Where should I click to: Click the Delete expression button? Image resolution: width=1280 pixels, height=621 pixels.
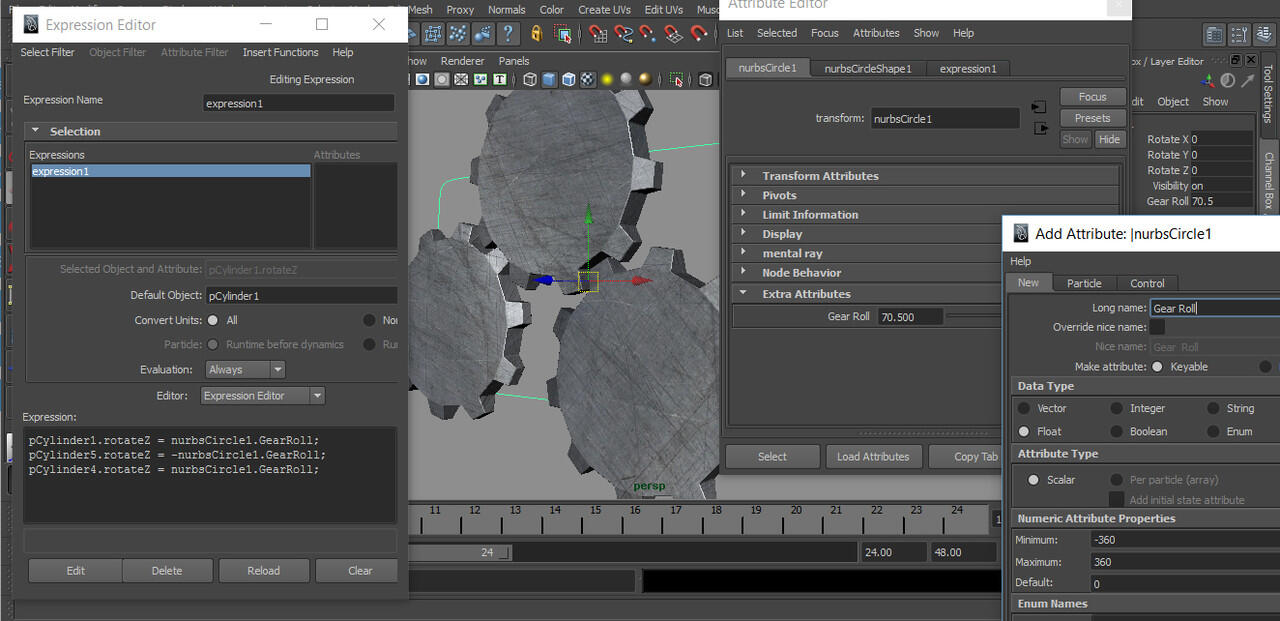click(167, 571)
